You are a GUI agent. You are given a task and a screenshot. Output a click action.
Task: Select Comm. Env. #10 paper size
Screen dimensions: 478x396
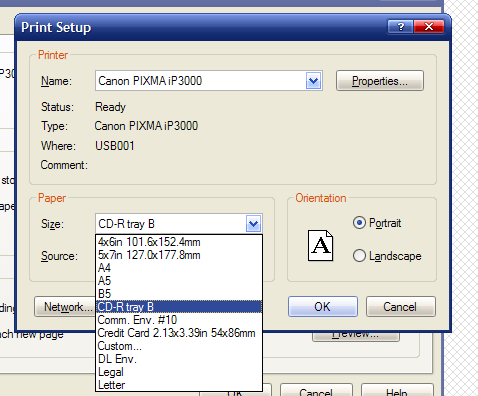[x=179, y=320]
